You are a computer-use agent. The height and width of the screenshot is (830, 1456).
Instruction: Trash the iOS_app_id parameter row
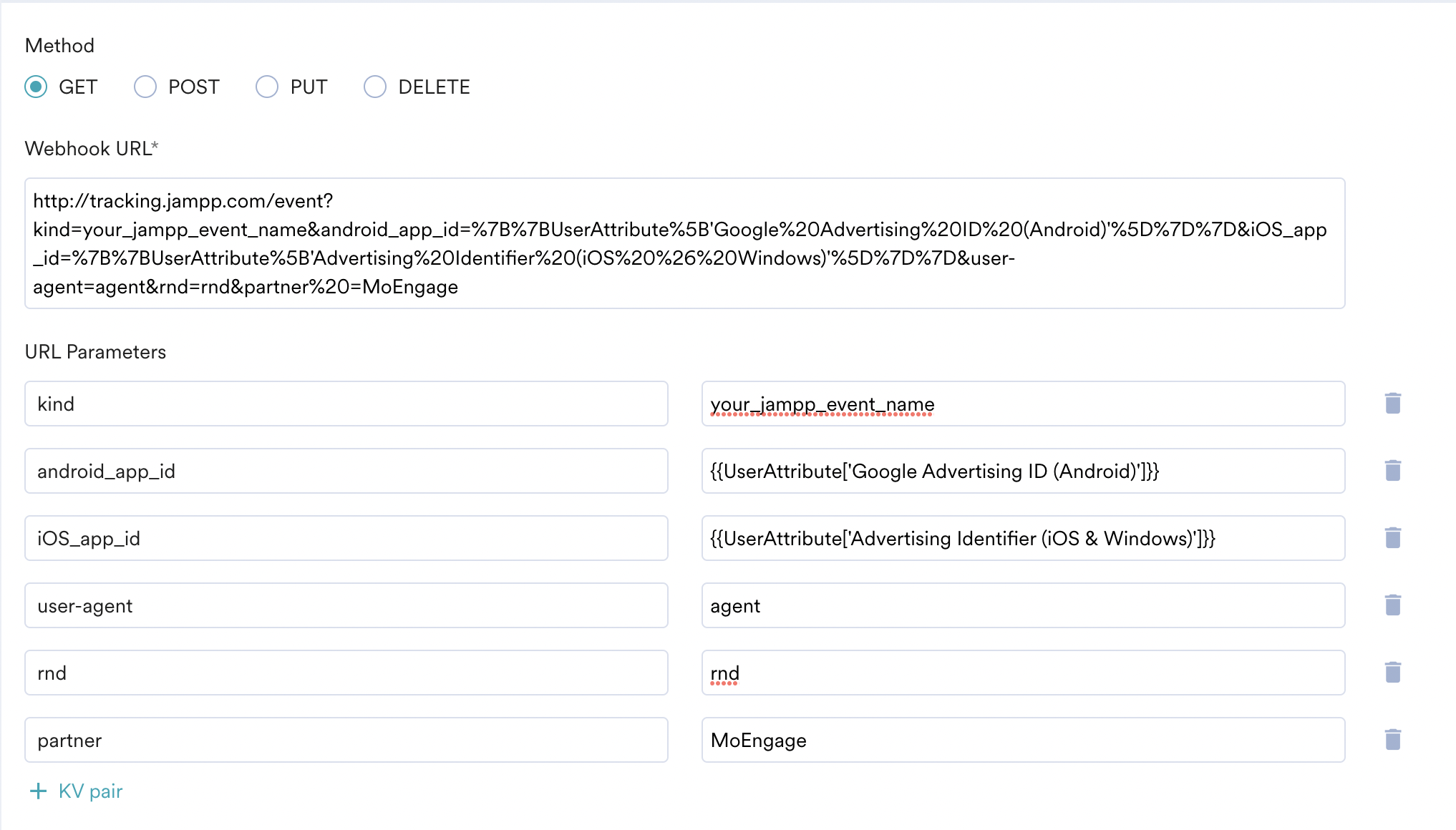point(1393,538)
